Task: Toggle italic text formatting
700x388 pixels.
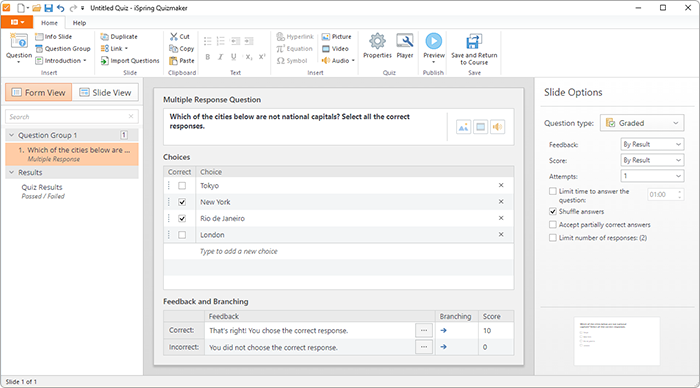Action: (221, 57)
